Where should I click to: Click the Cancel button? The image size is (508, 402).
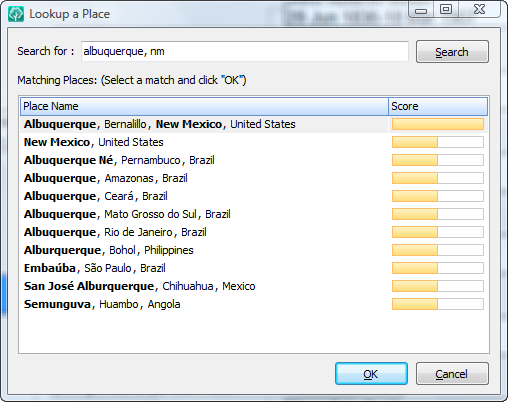coord(452,374)
